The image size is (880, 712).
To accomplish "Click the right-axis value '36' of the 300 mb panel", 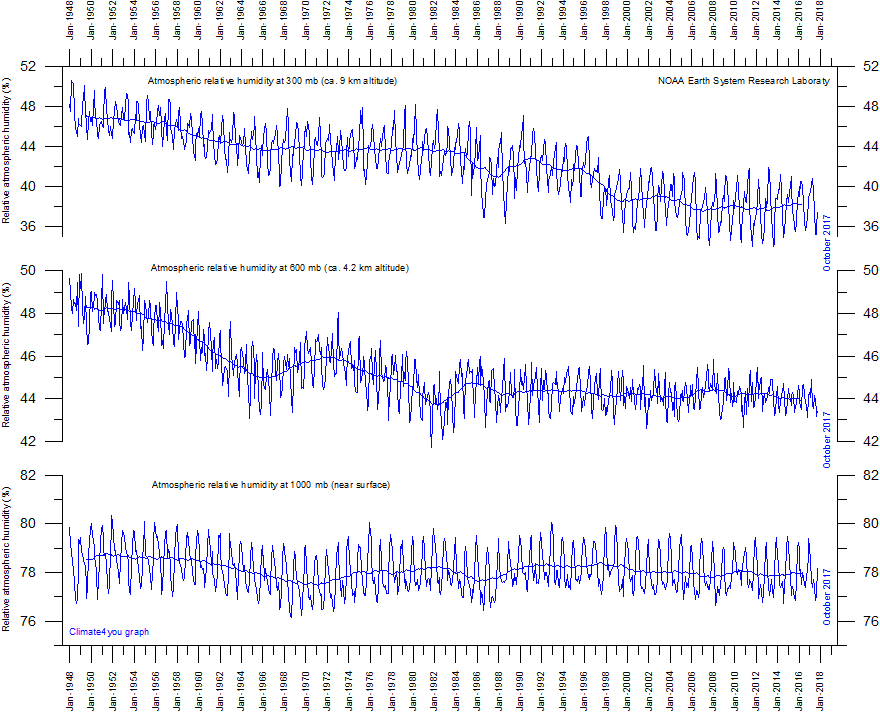I will tap(871, 227).
